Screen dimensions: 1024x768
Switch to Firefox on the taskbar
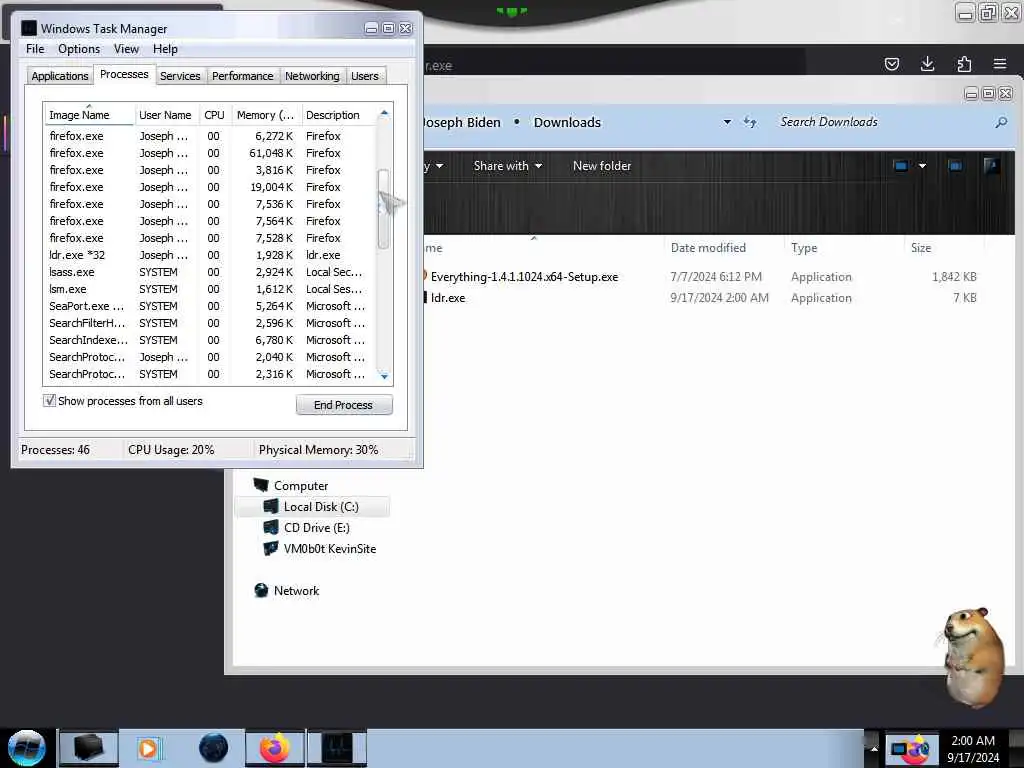tap(275, 748)
